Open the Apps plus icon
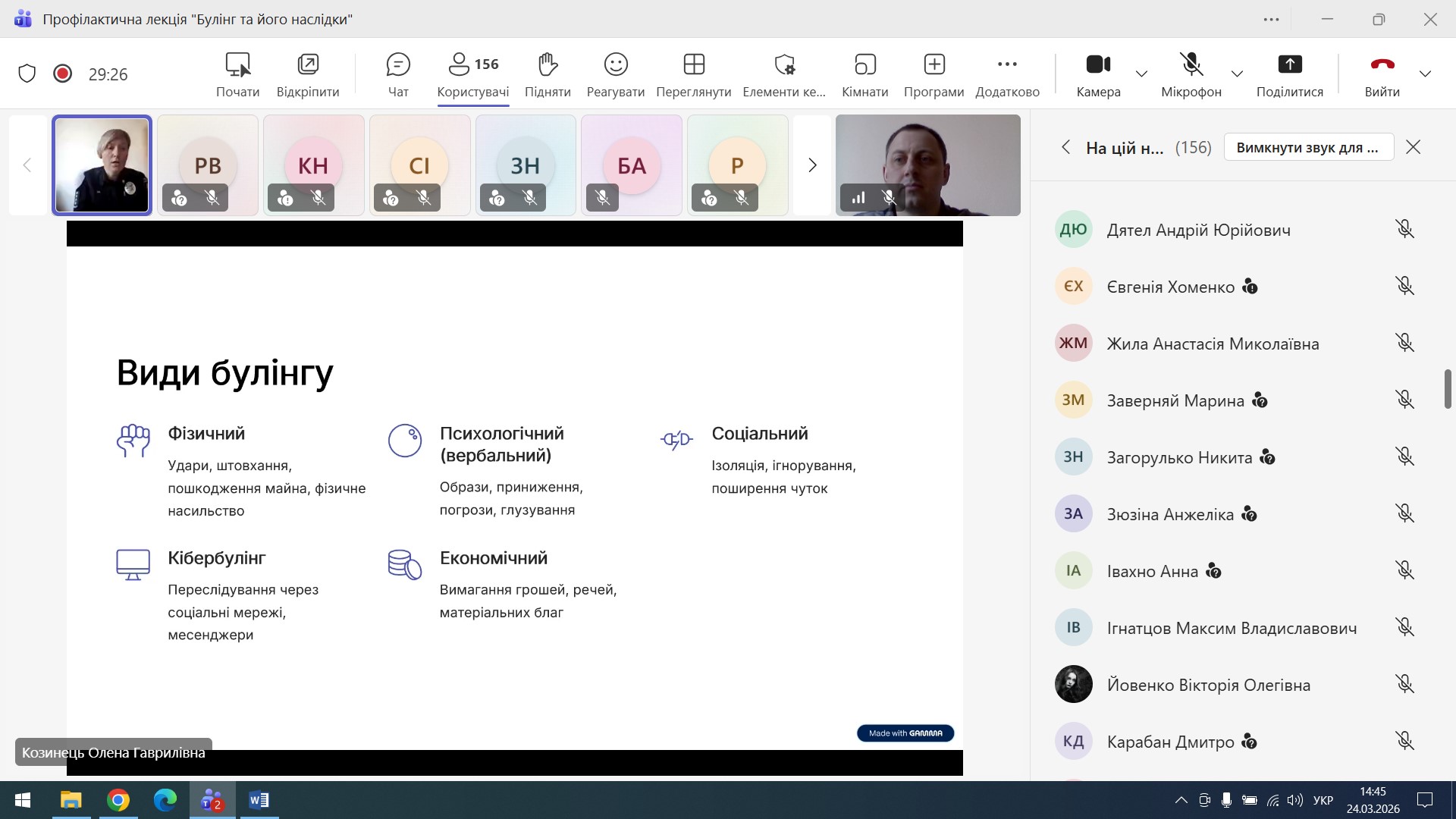 934,65
